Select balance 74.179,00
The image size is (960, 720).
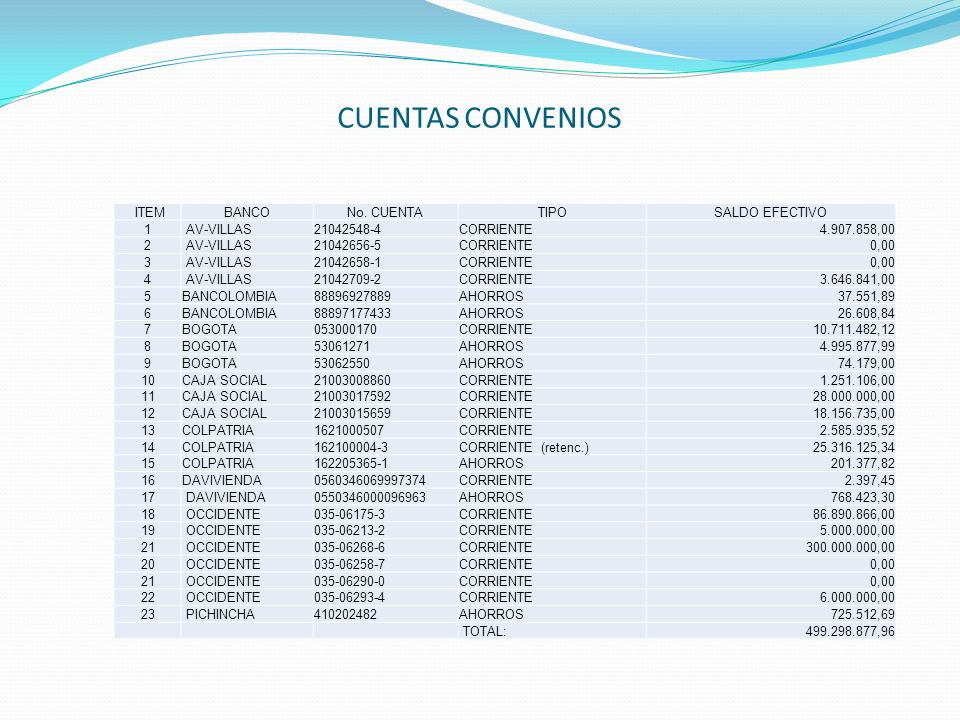[x=866, y=363]
